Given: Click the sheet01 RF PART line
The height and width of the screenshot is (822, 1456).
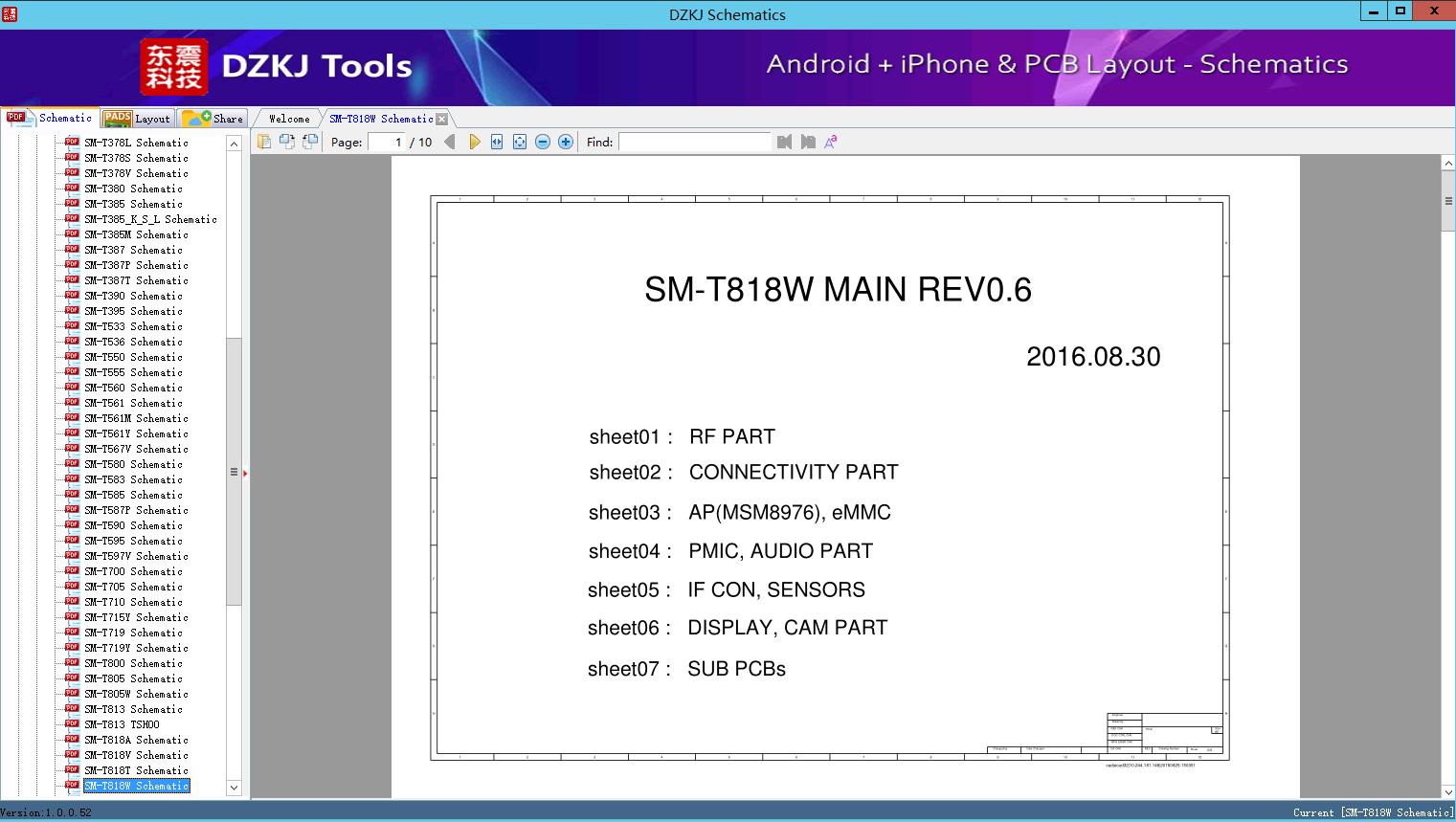Looking at the screenshot, I should 682,437.
